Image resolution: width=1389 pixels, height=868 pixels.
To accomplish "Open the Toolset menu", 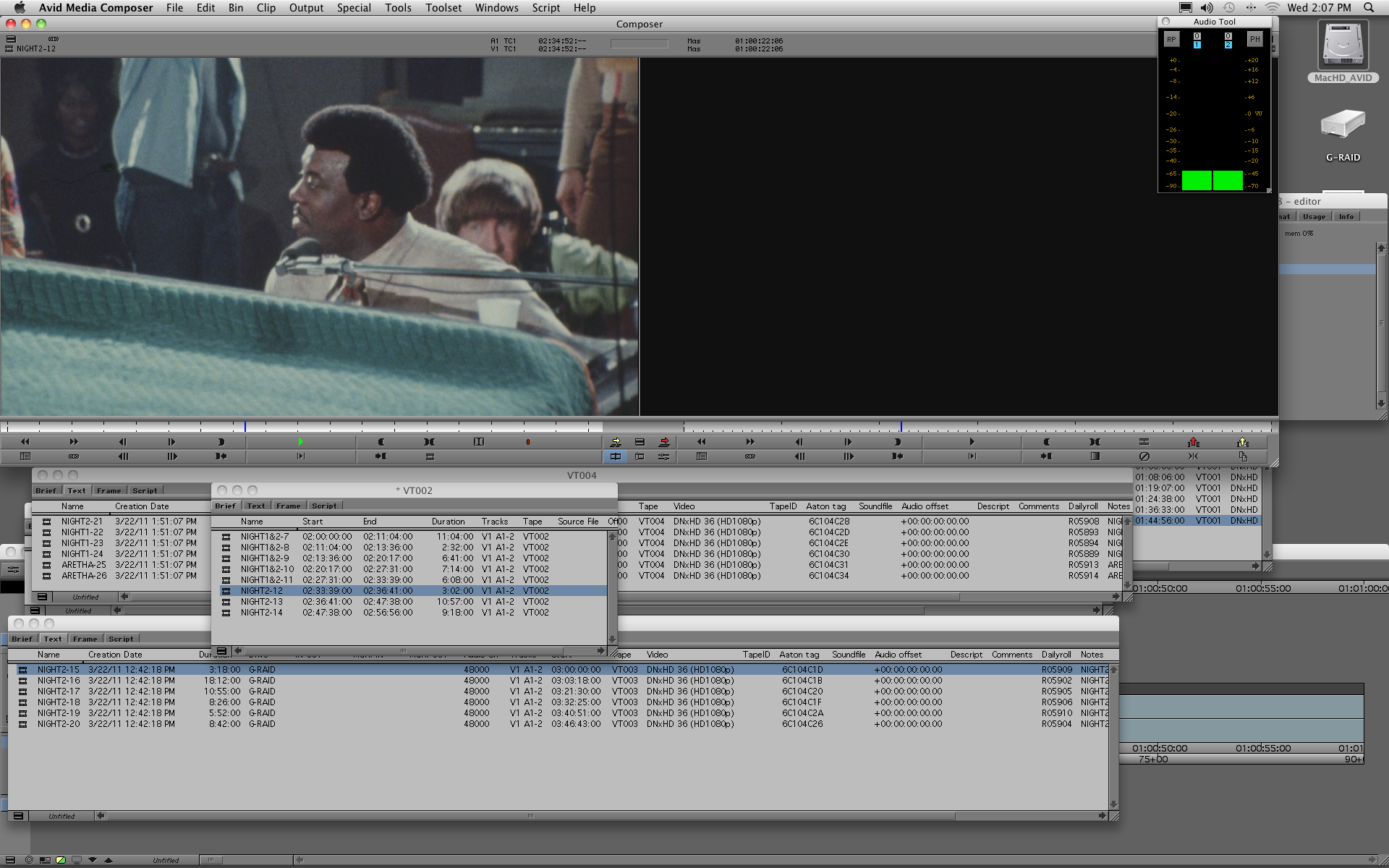I will pos(443,8).
